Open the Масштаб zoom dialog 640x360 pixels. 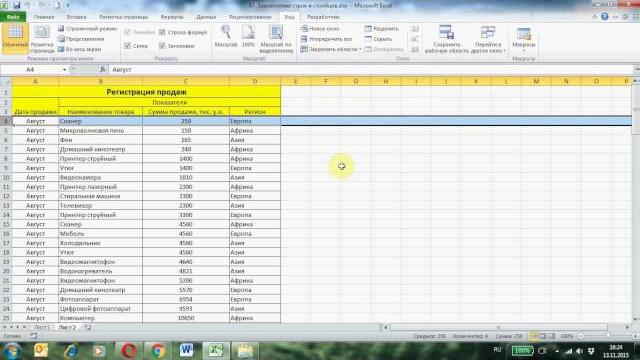tap(226, 37)
